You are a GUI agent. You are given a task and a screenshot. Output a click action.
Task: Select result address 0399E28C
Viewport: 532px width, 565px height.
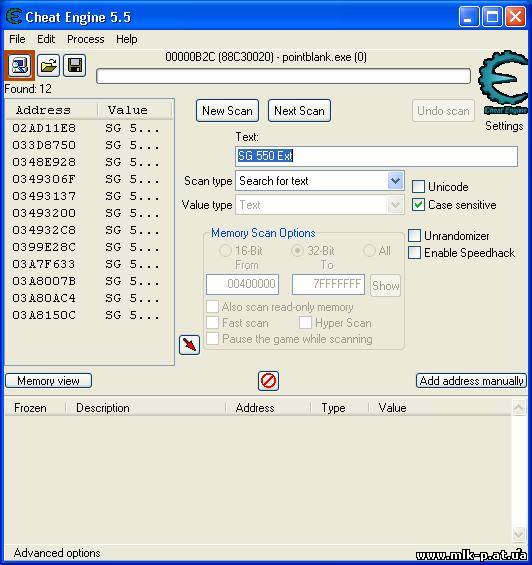pyautogui.click(x=44, y=247)
